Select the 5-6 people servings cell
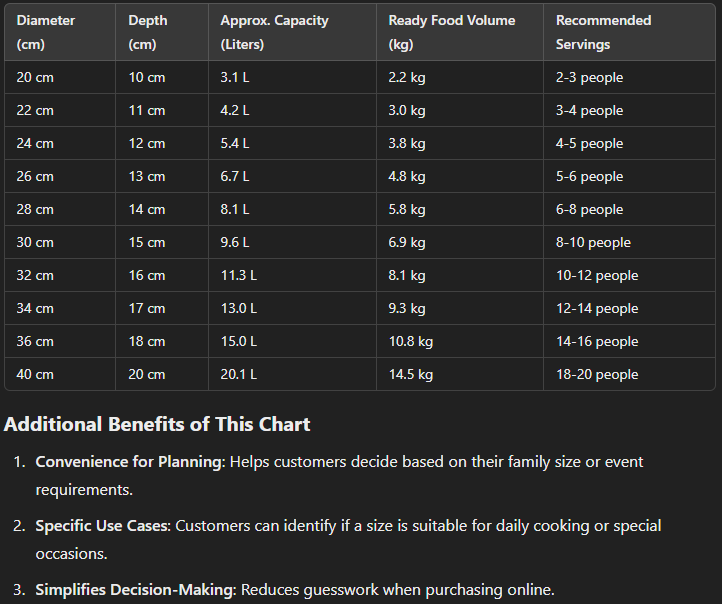The image size is (722, 604). [629, 176]
